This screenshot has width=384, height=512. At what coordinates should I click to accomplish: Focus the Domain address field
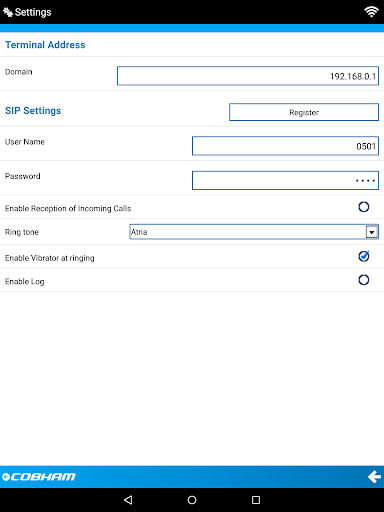[x=248, y=76]
